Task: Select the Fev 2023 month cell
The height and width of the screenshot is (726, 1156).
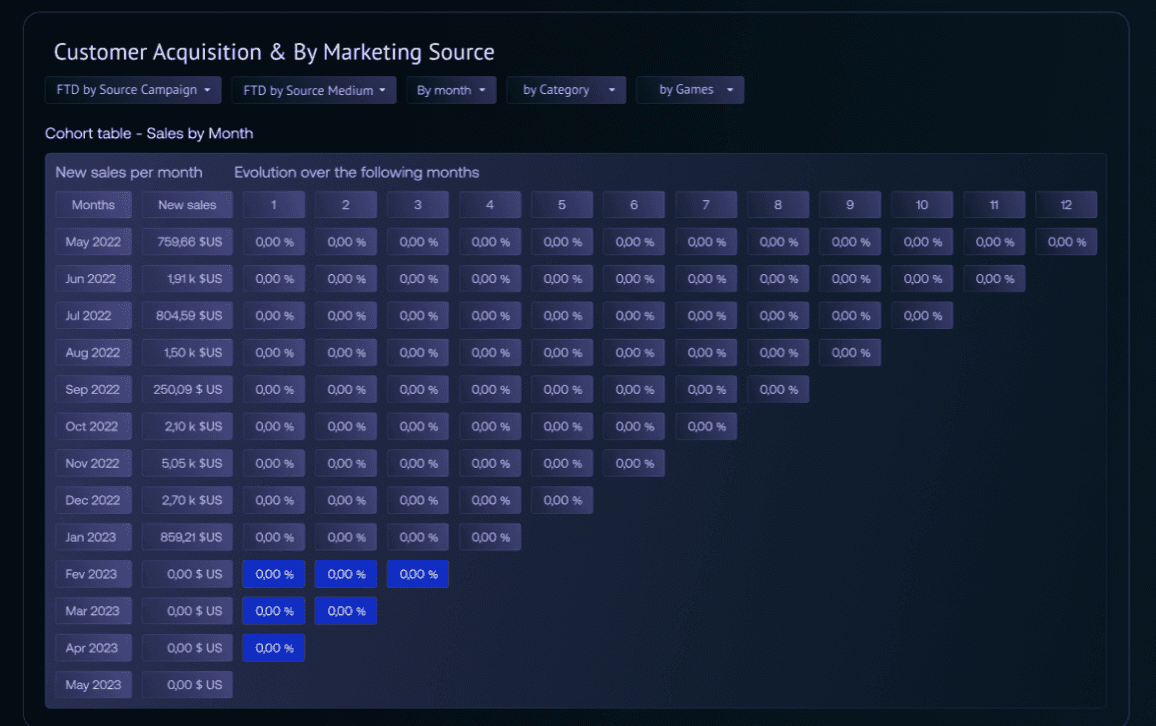Action: point(94,574)
